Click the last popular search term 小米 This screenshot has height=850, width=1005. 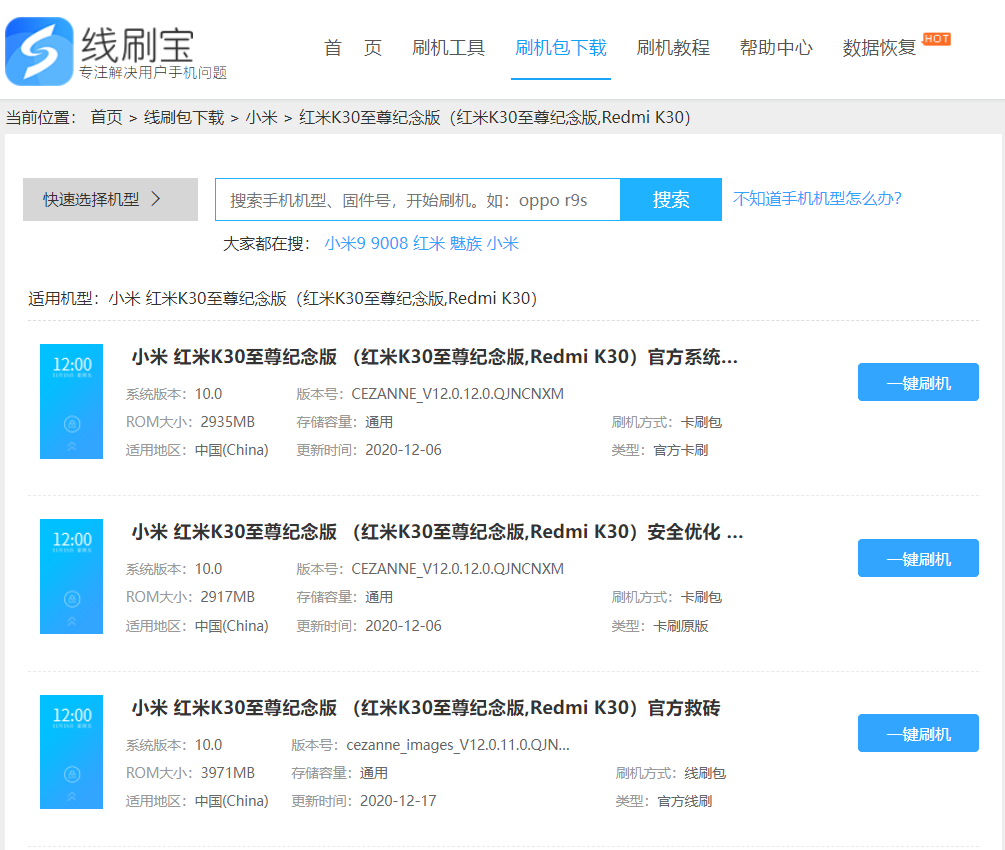[x=502, y=244]
